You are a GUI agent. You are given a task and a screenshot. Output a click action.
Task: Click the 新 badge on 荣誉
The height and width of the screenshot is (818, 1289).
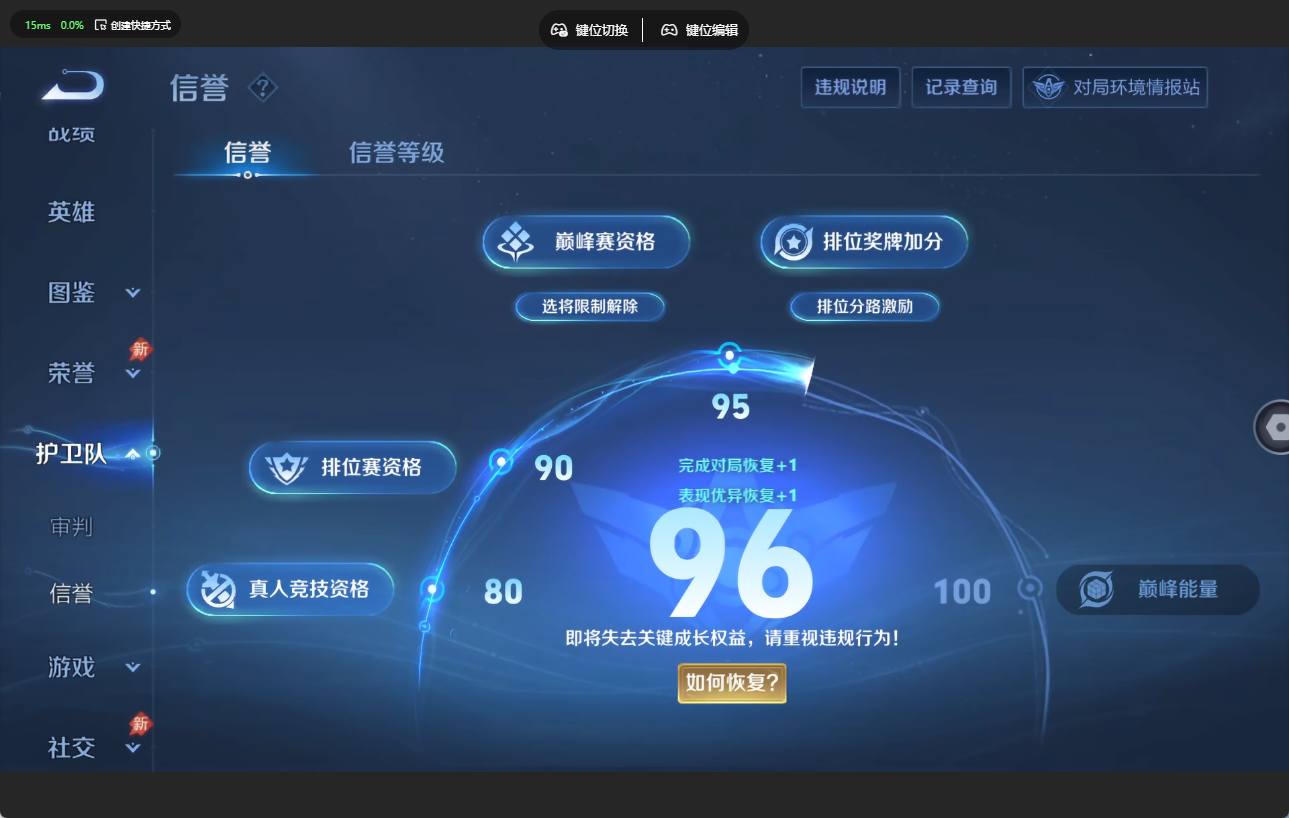141,350
